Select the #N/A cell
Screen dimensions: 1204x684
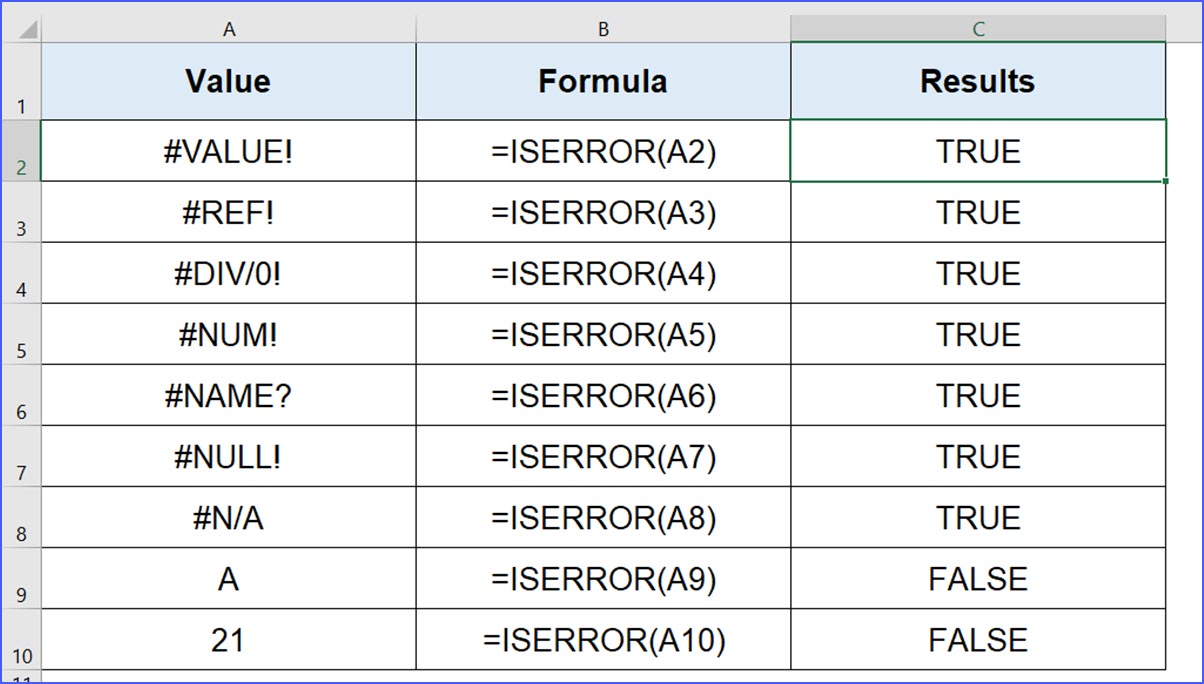229,518
